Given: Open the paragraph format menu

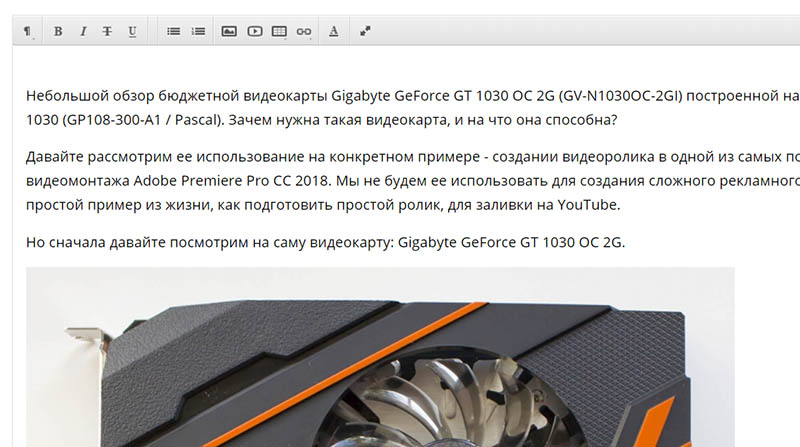Looking at the screenshot, I should pyautogui.click(x=28, y=32).
